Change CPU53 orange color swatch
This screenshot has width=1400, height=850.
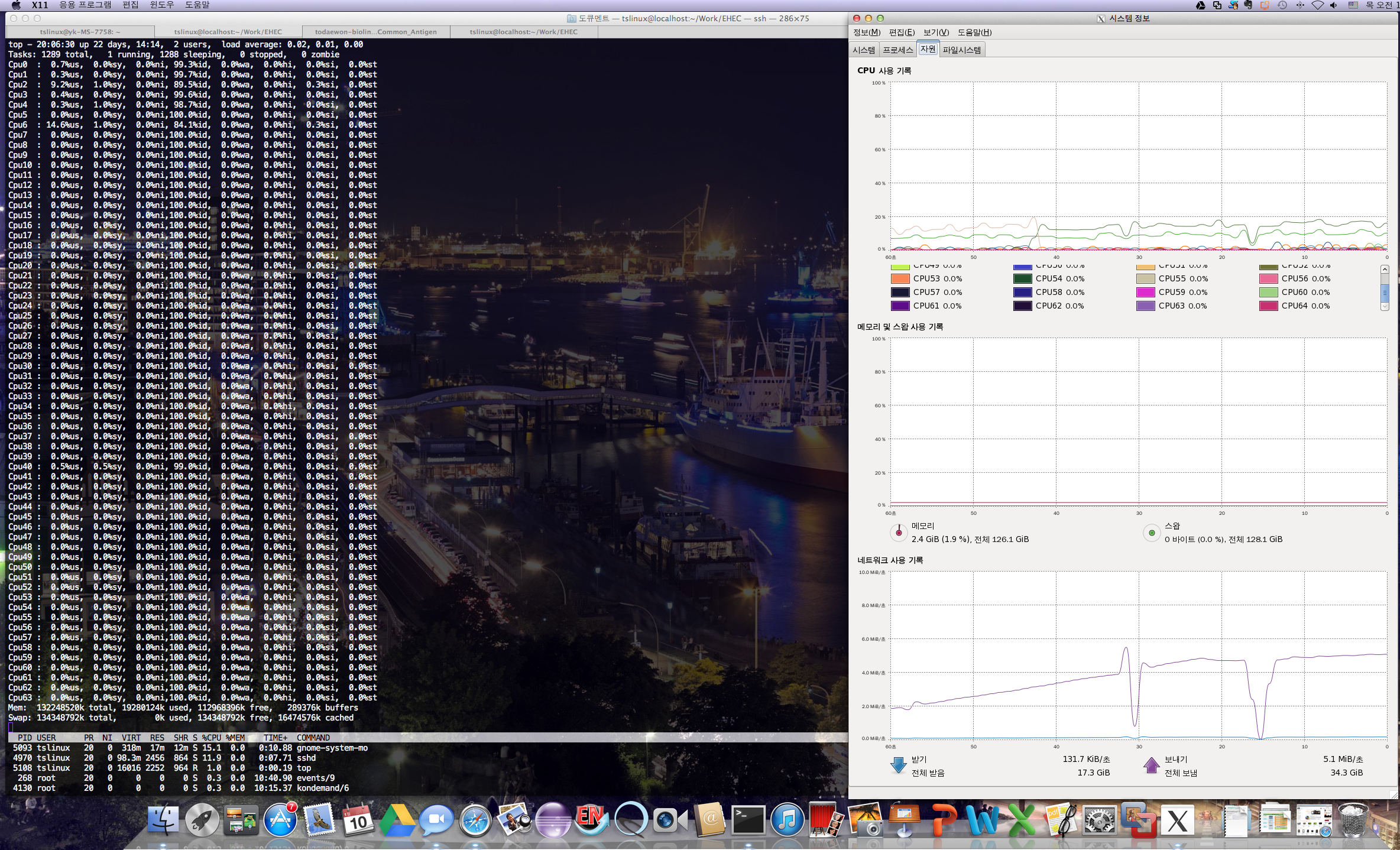tap(900, 279)
